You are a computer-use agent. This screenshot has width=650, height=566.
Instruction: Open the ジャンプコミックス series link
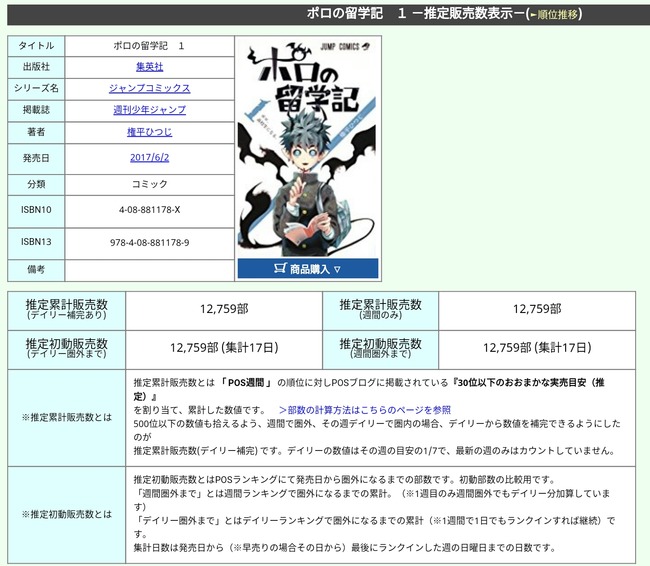click(149, 88)
